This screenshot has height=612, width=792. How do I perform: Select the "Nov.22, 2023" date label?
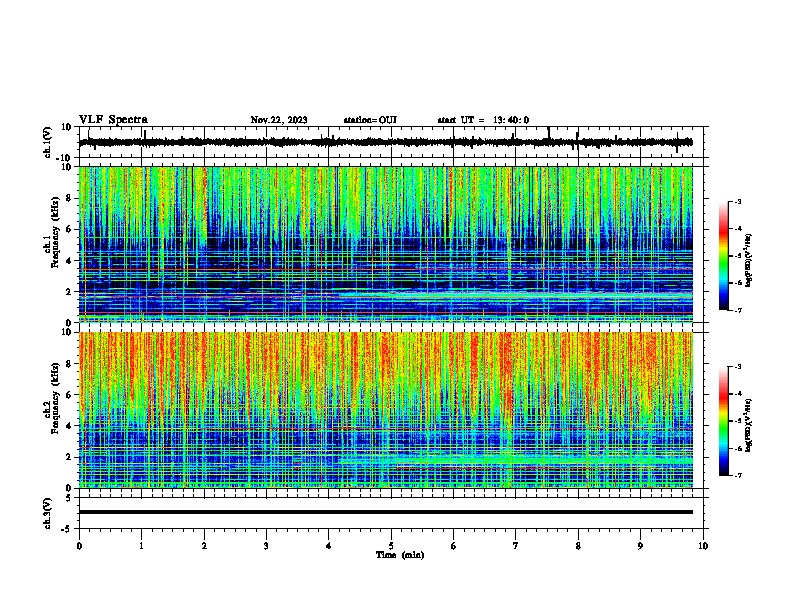click(279, 120)
